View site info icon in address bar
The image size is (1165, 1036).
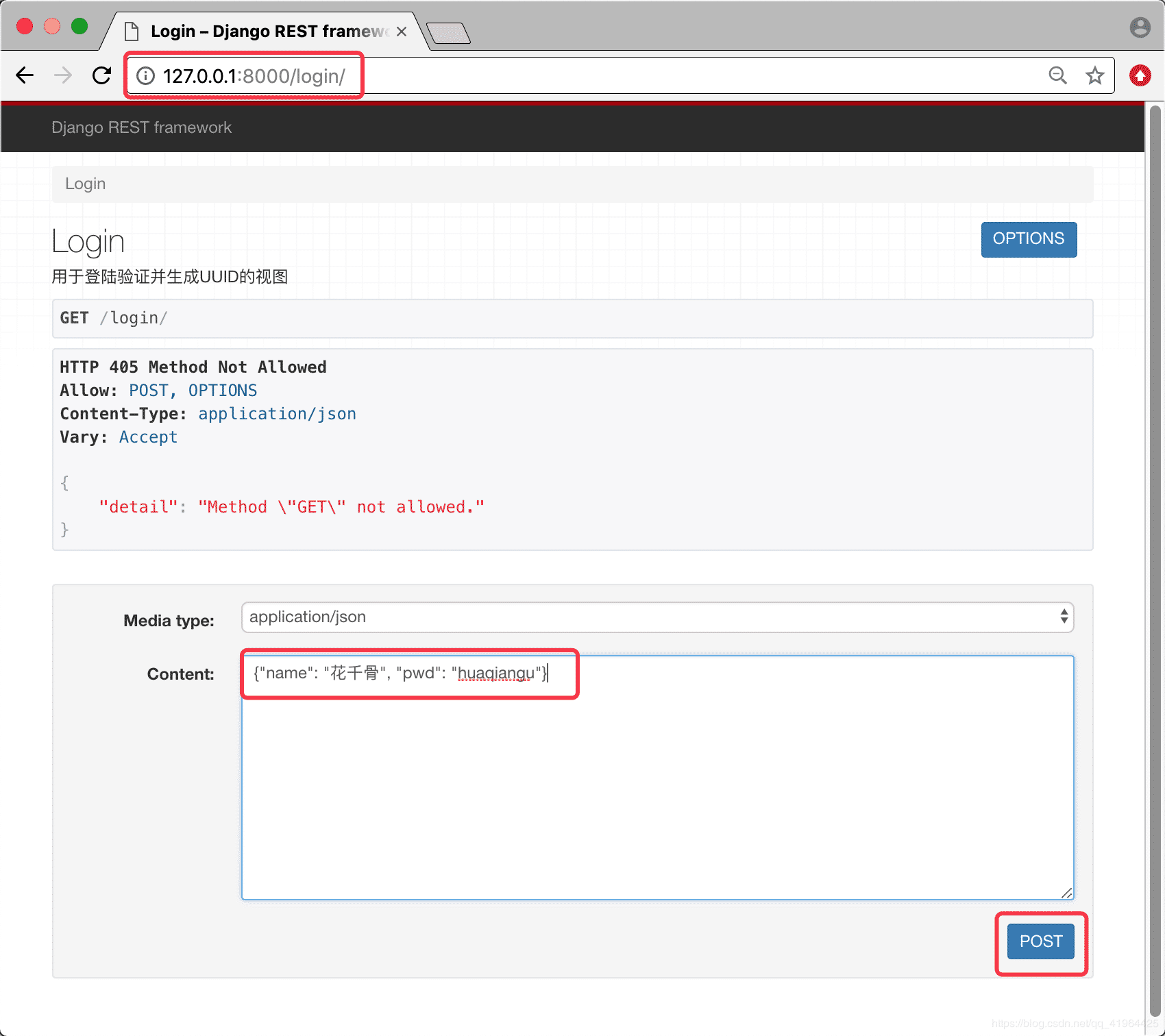coord(145,75)
